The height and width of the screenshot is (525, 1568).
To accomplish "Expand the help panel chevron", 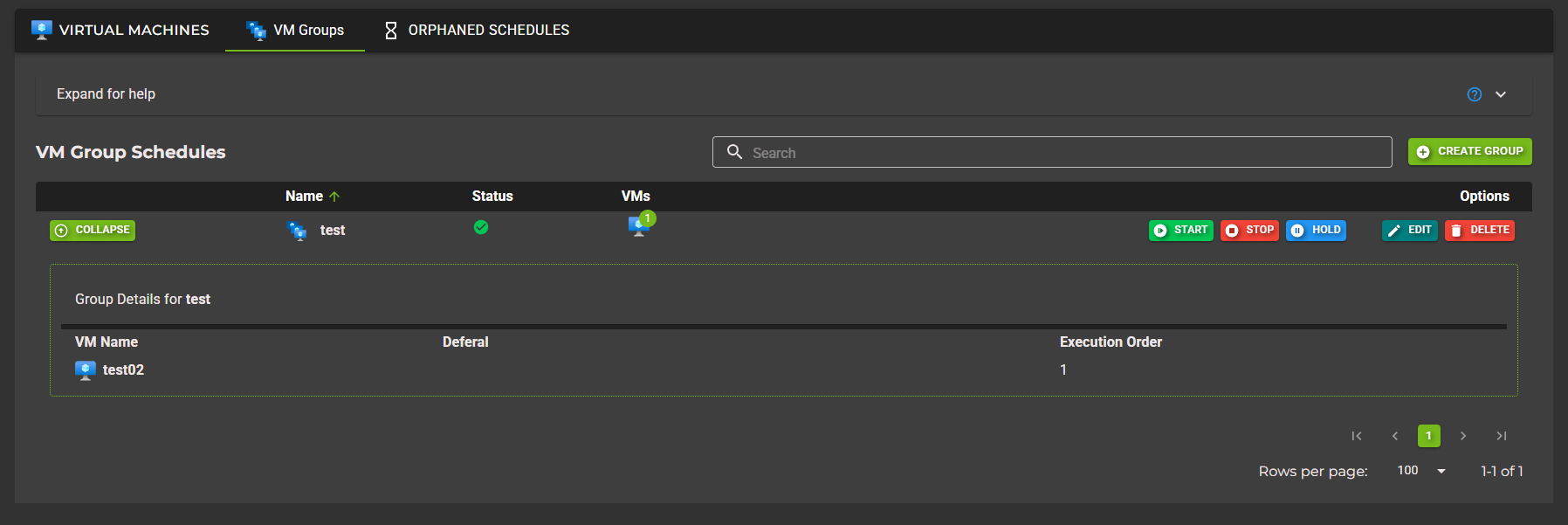I will (1502, 93).
